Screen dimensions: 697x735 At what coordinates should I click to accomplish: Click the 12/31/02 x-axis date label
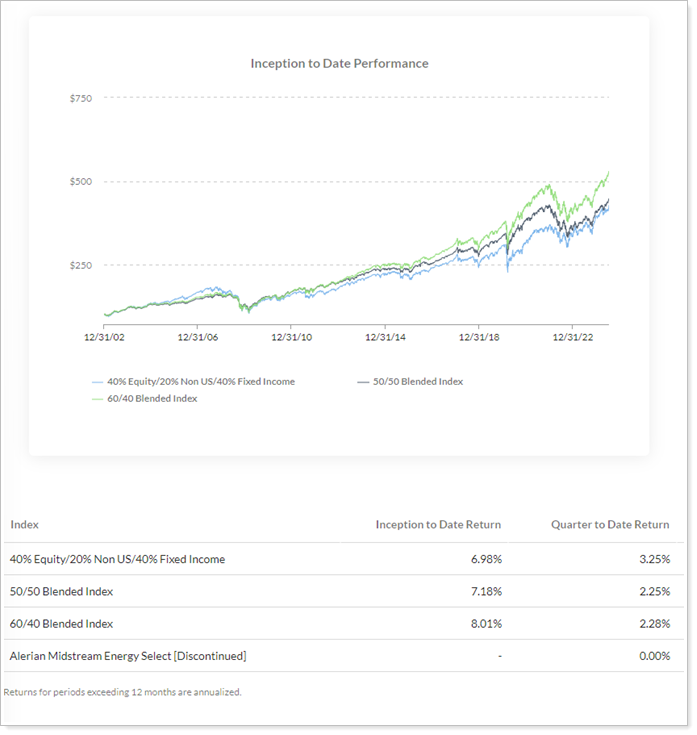pos(104,338)
